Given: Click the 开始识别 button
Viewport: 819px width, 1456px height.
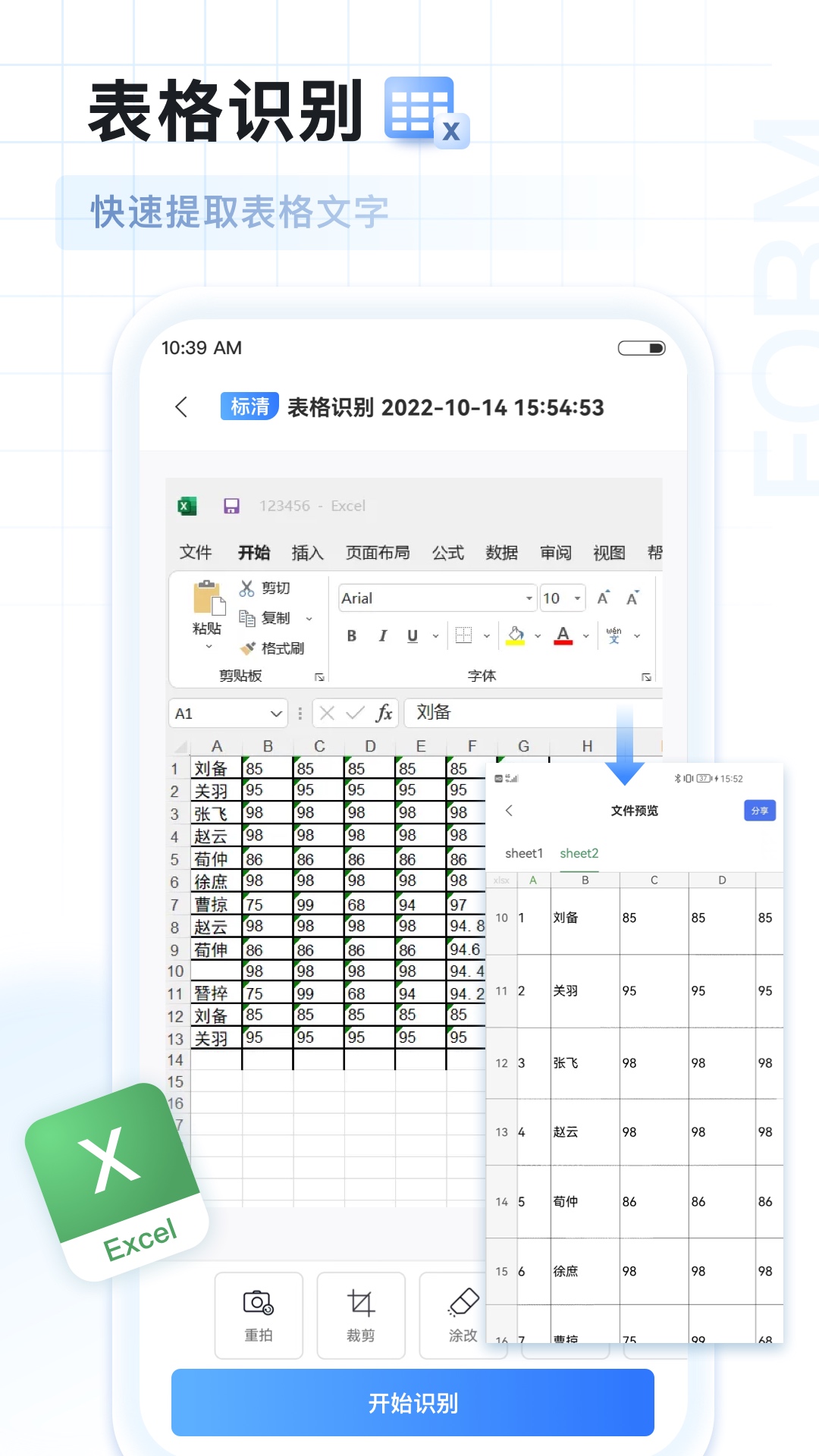Looking at the screenshot, I should coord(413,1403).
